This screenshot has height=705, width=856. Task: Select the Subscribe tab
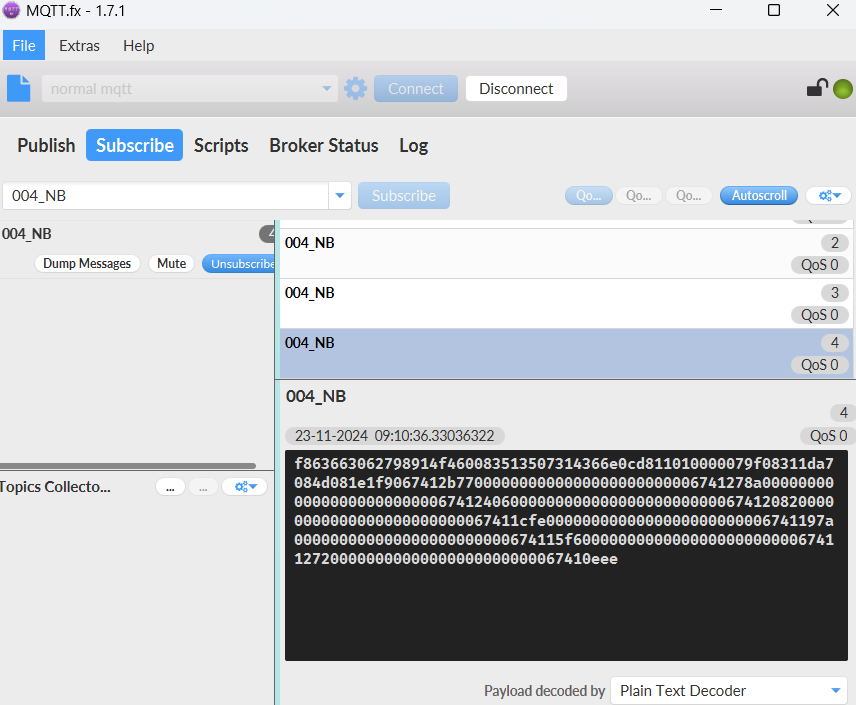point(134,145)
